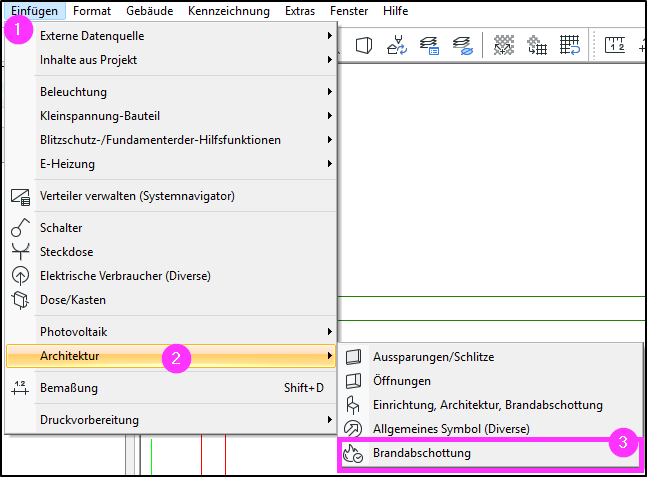
Task: Select Allgemeines Symbol (Diverse) entry
Action: 451,429
